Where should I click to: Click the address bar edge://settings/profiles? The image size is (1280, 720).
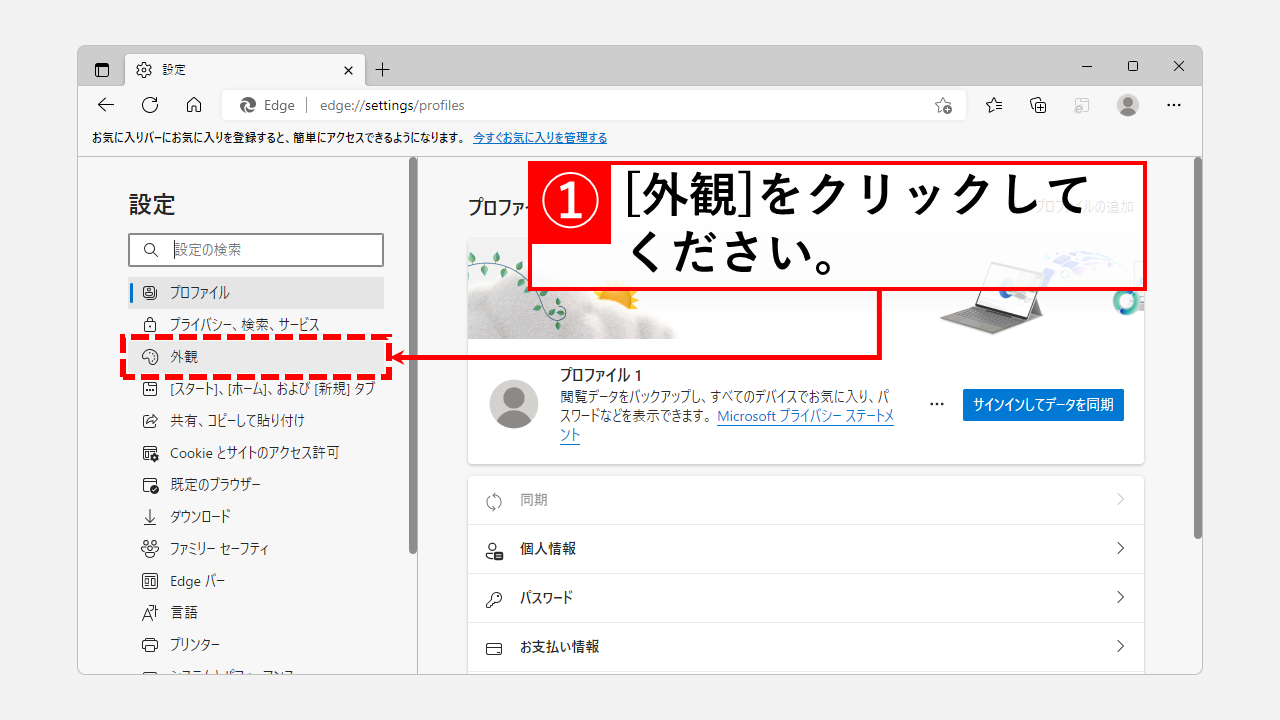pos(592,105)
